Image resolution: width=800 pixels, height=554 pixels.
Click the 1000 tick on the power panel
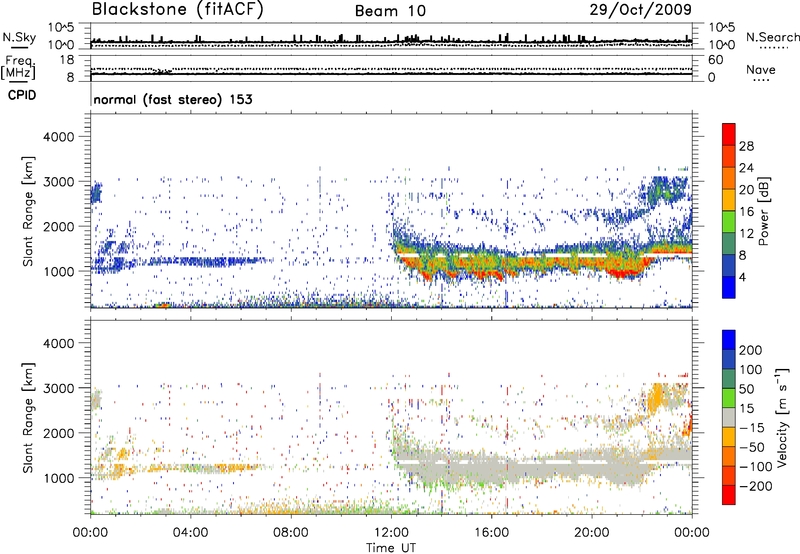click(x=58, y=271)
